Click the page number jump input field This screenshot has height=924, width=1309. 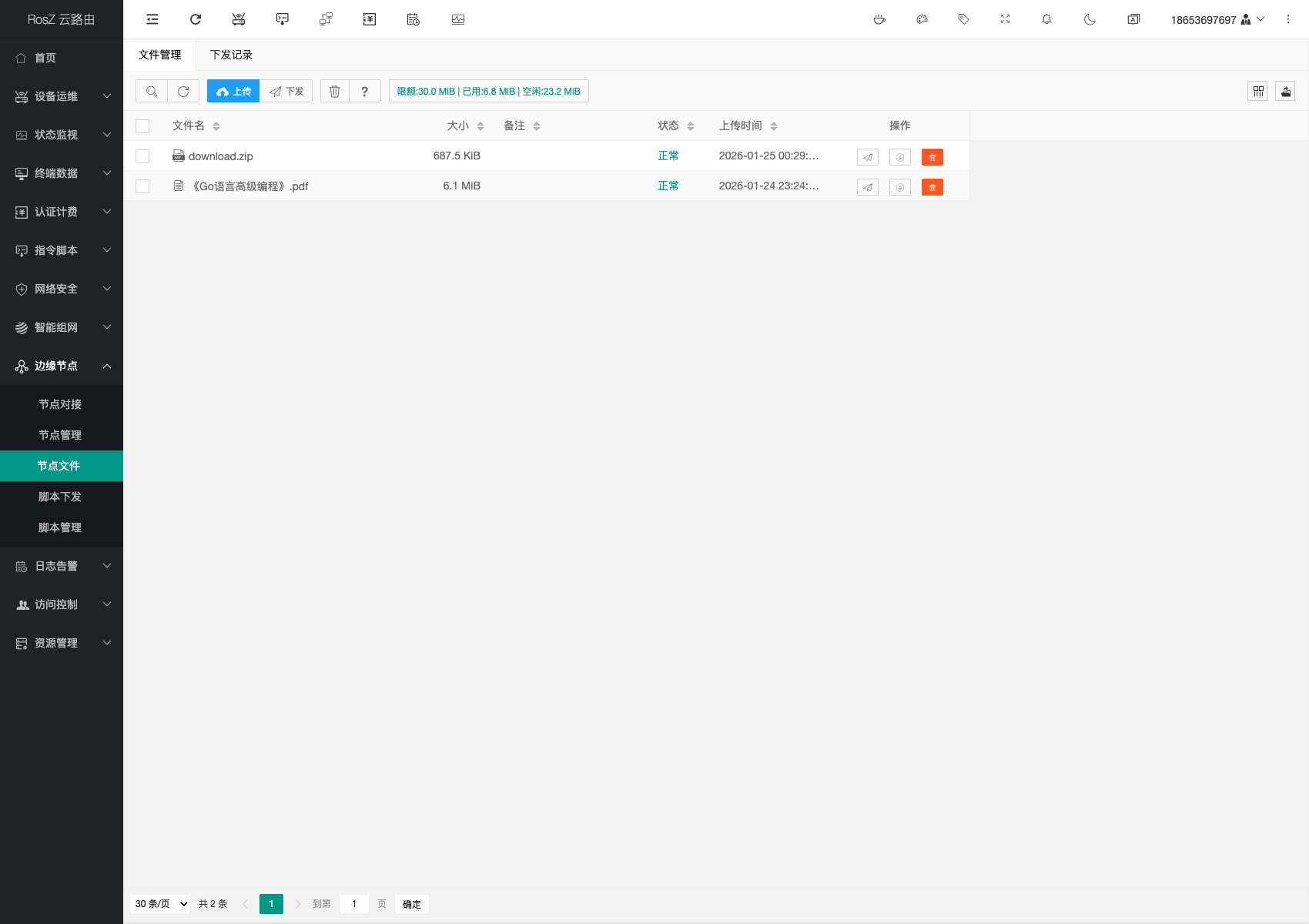(354, 904)
